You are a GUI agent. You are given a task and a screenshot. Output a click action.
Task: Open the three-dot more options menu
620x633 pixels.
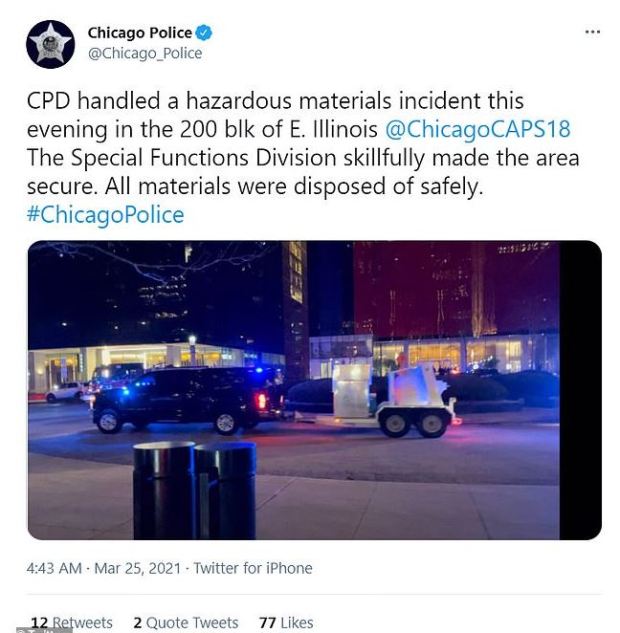click(593, 31)
